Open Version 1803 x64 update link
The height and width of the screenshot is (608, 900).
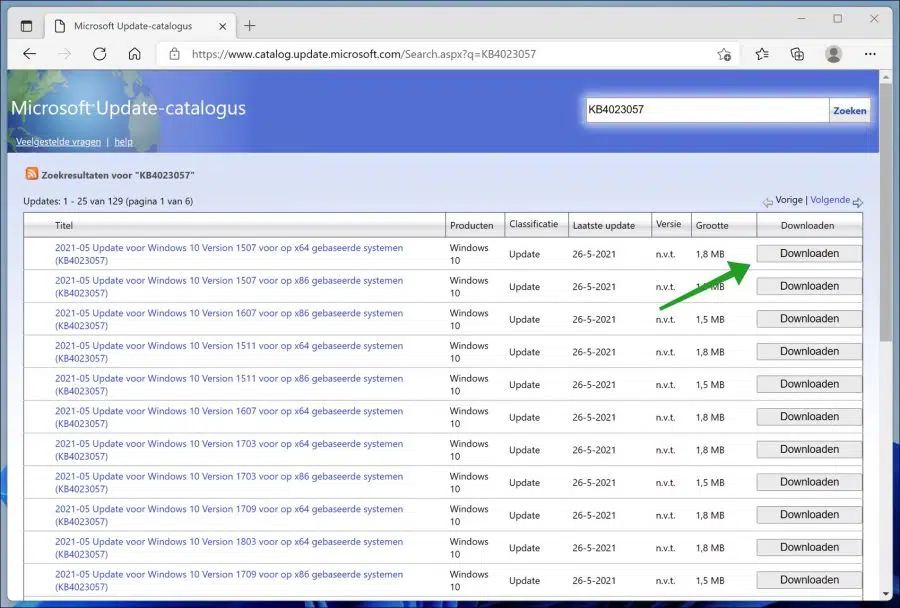point(229,548)
